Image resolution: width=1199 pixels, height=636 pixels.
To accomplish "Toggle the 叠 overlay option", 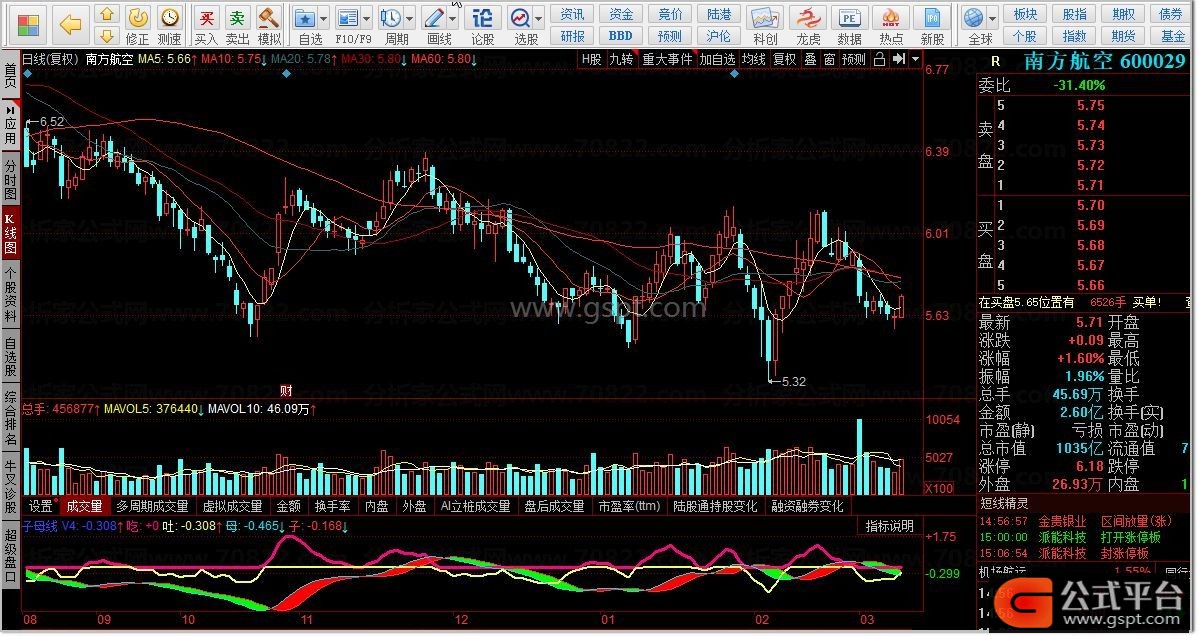I will (x=810, y=59).
